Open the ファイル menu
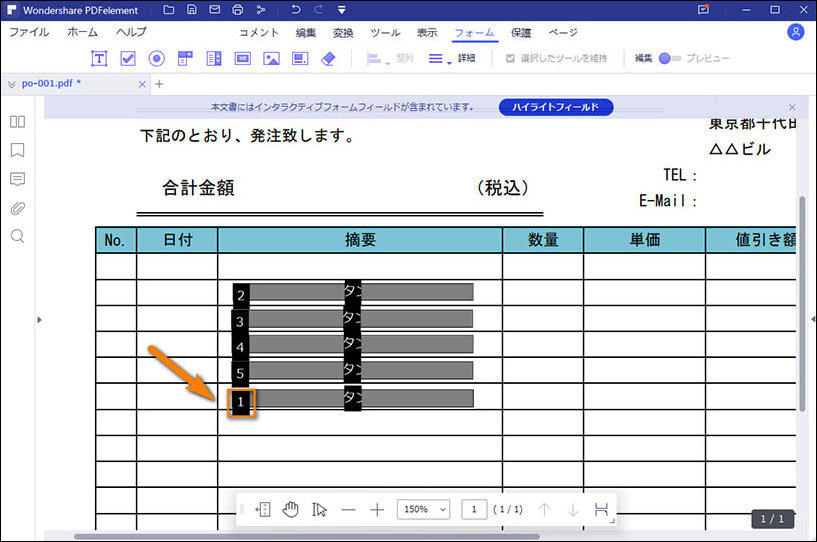 click(x=29, y=32)
